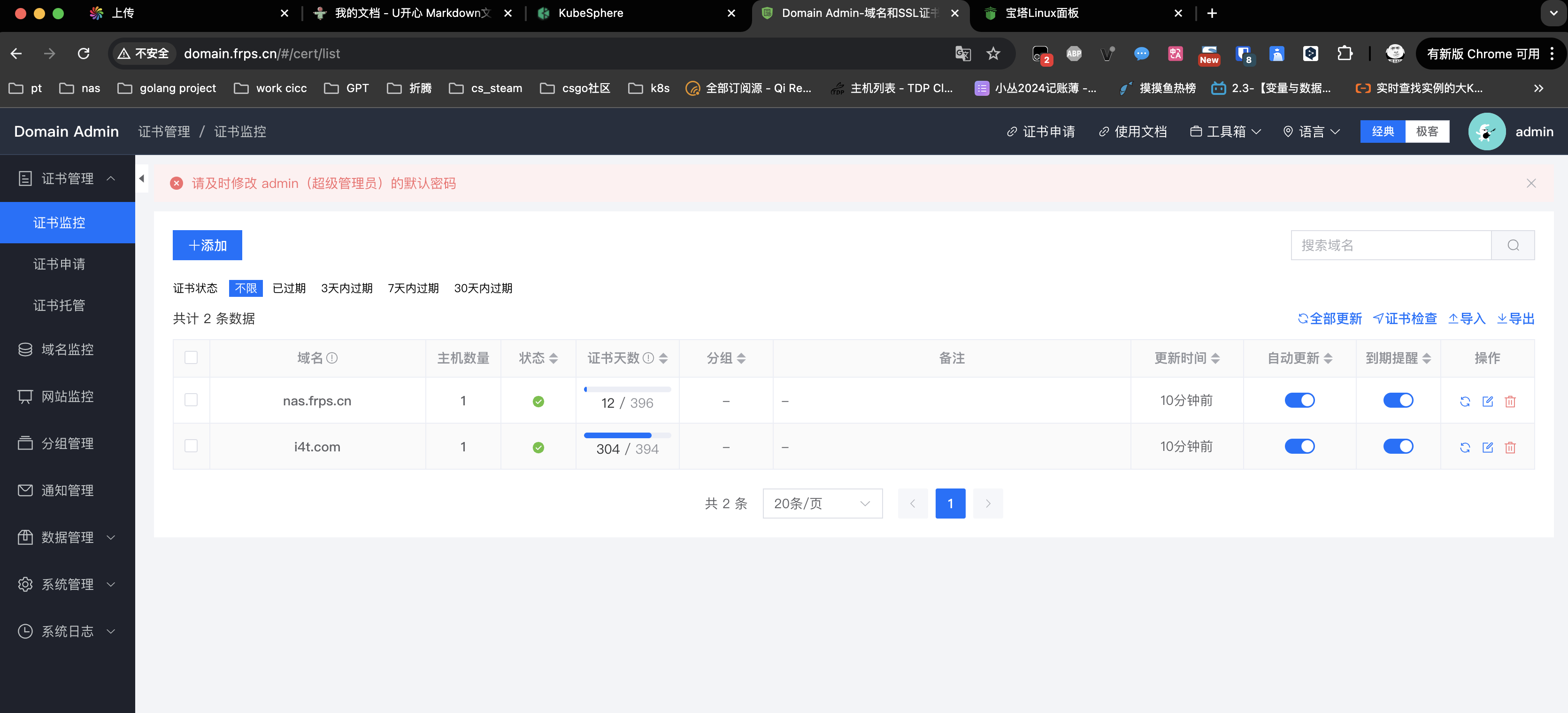Delete the i4t.com certificate record

tap(1510, 447)
